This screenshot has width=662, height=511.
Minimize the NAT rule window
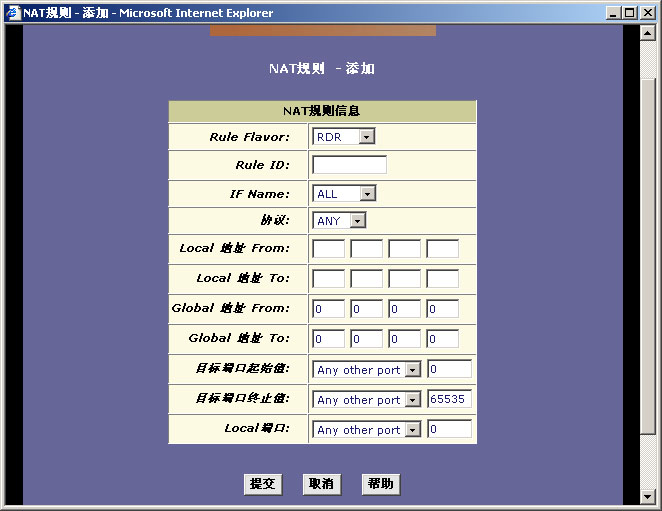click(613, 13)
